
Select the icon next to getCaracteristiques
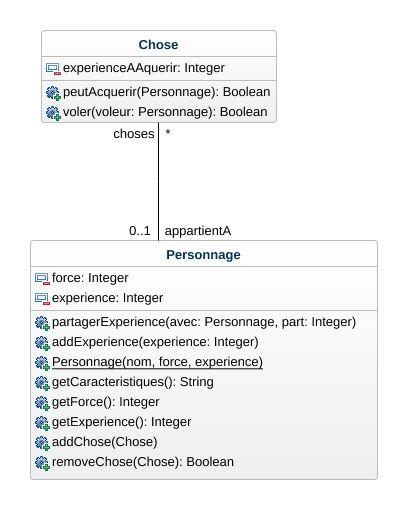[42, 383]
